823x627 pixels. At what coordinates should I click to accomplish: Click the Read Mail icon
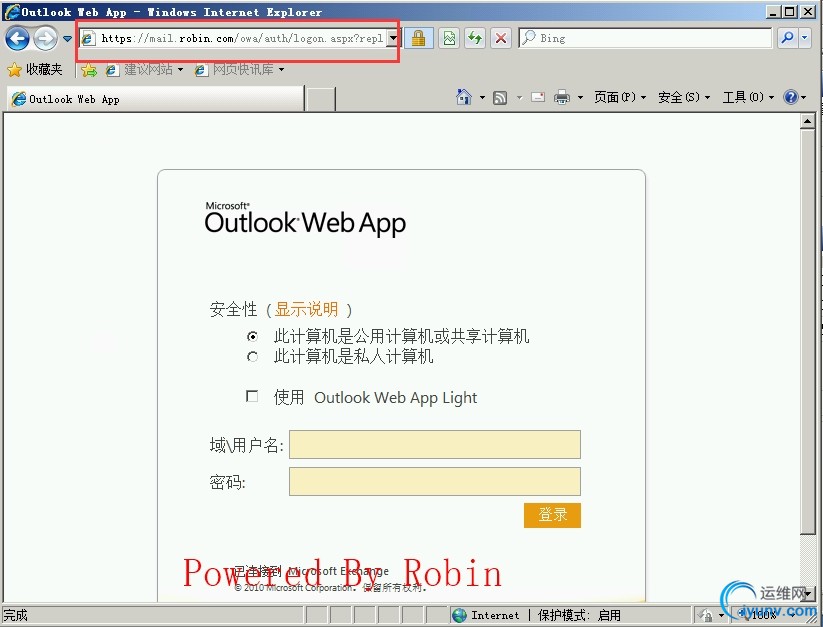tap(538, 97)
